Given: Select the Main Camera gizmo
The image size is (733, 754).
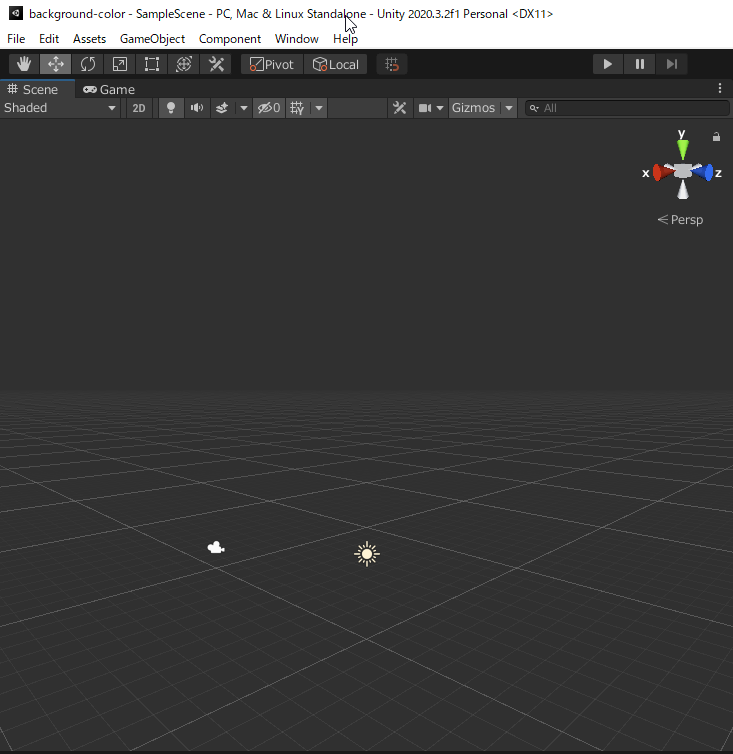Looking at the screenshot, I should [x=216, y=547].
